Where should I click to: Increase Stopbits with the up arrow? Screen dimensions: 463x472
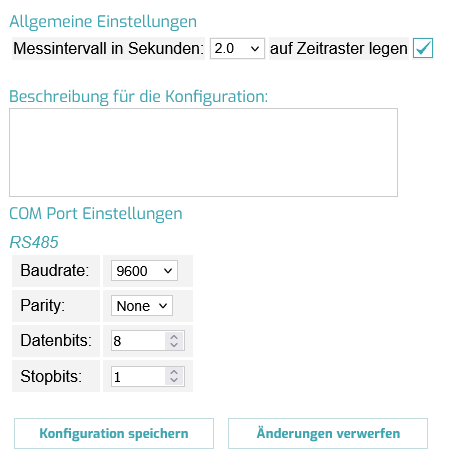[174, 372]
